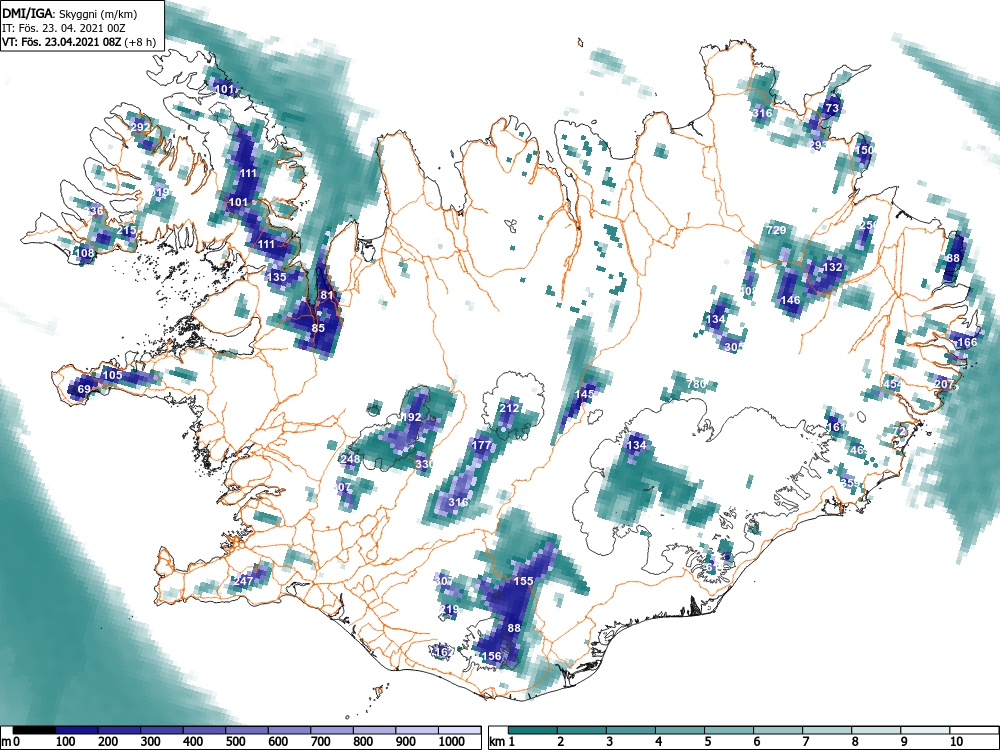Click the map value 85
Viewport: 1000px width, 750px height.
coord(318,328)
